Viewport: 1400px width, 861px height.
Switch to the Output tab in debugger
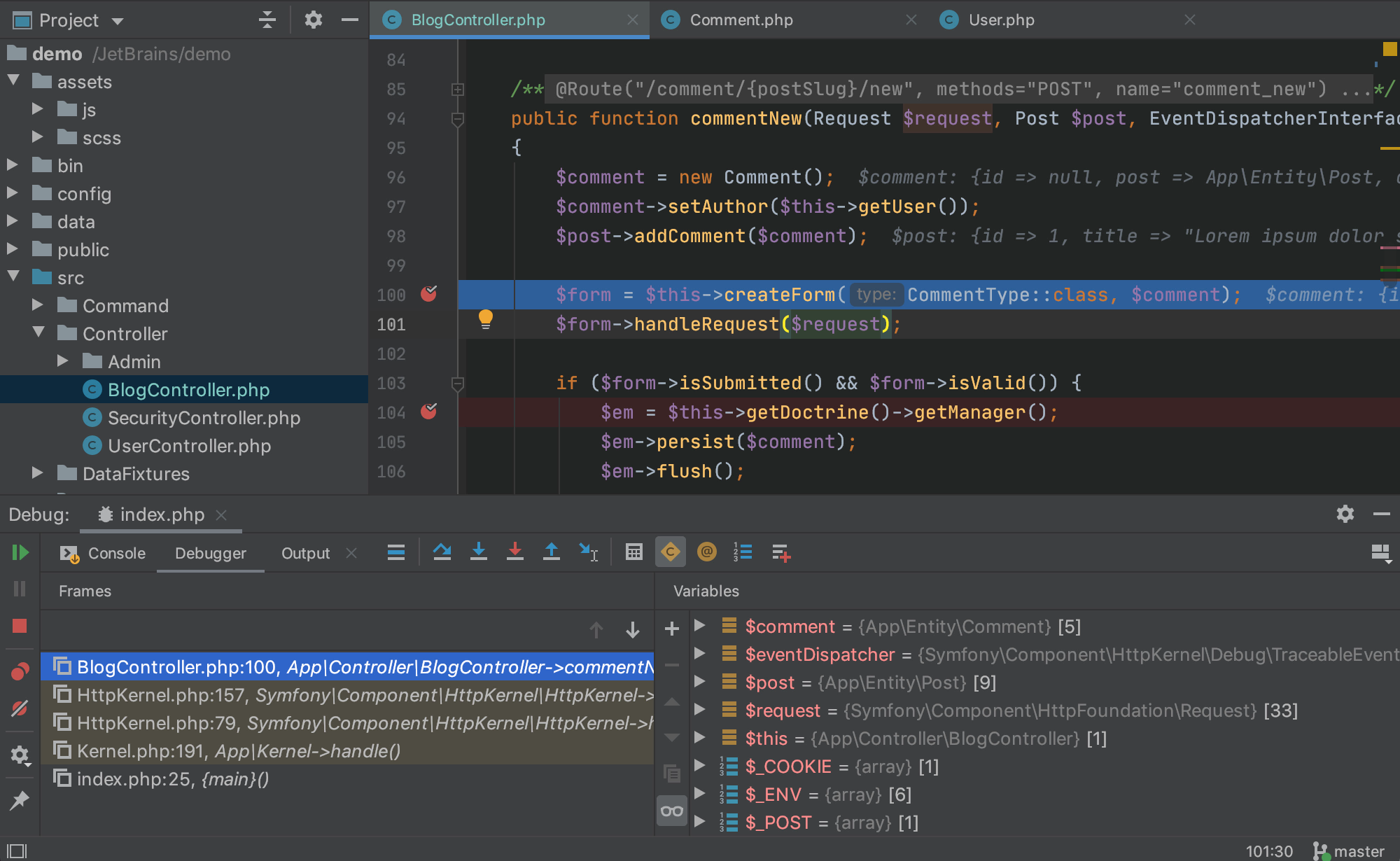click(x=305, y=552)
